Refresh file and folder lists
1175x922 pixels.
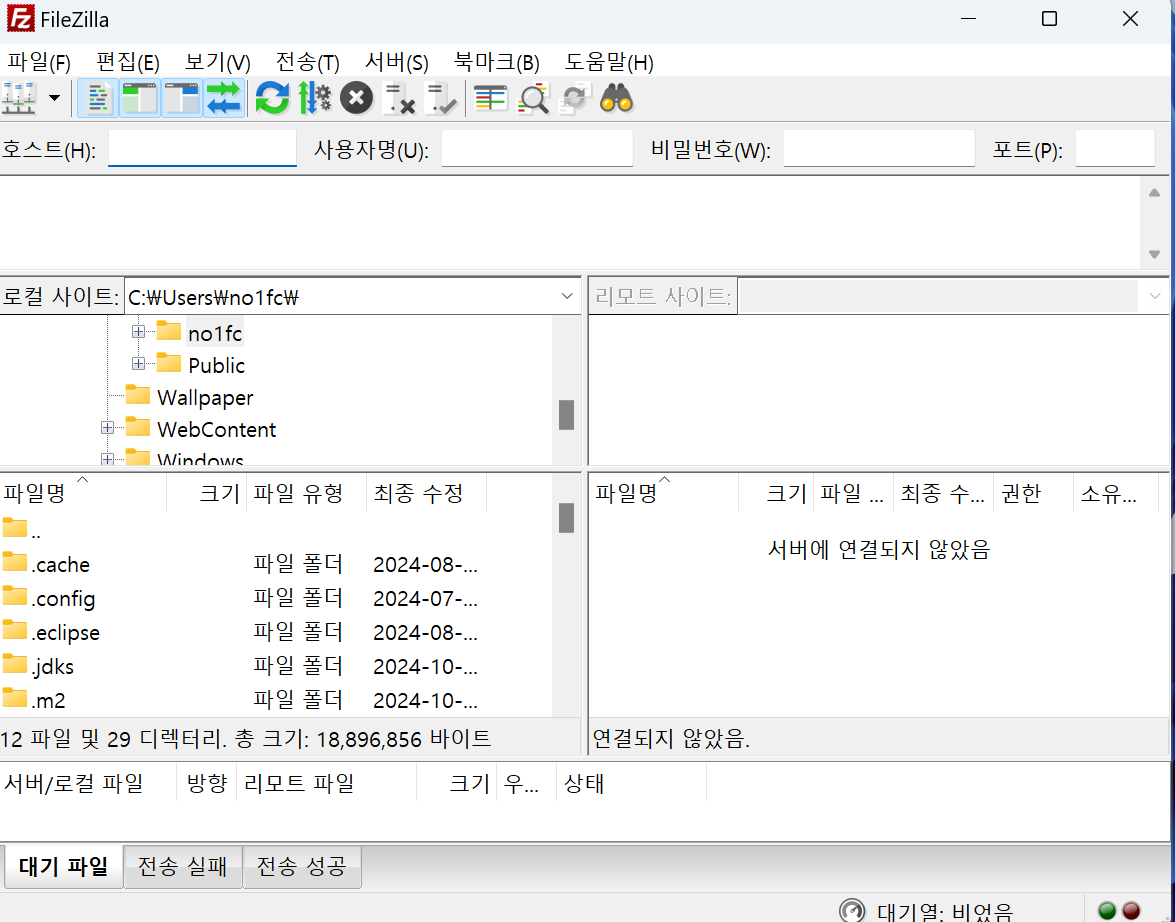coord(272,98)
